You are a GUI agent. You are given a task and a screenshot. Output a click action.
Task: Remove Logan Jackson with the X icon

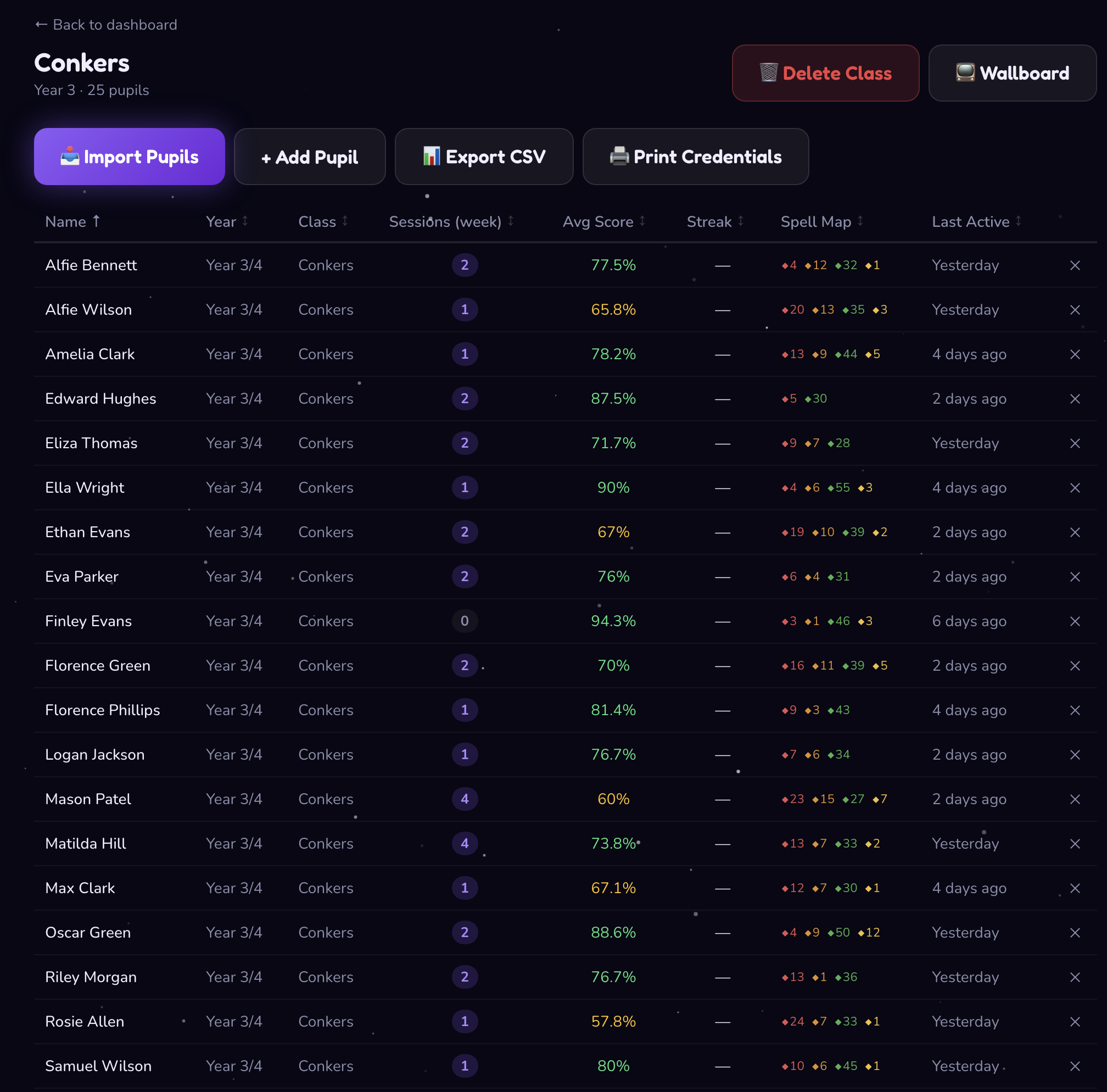click(x=1075, y=754)
